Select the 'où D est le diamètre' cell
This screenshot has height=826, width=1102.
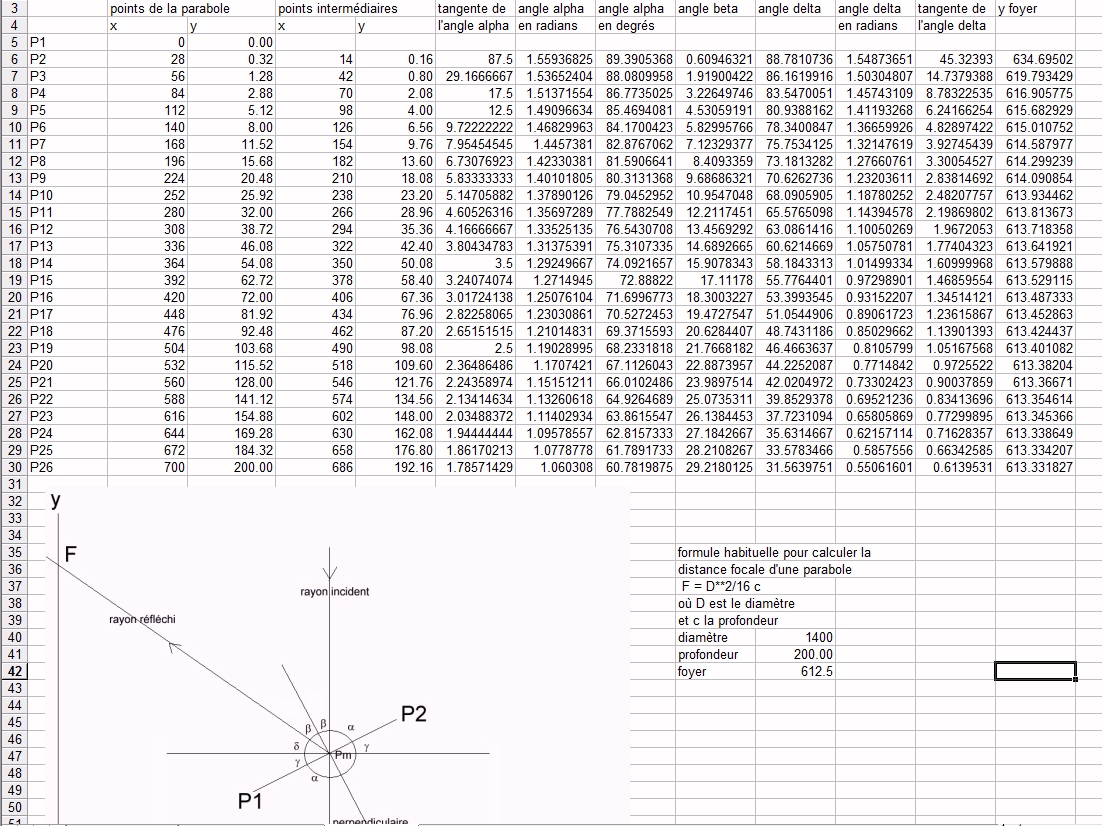(x=737, y=603)
